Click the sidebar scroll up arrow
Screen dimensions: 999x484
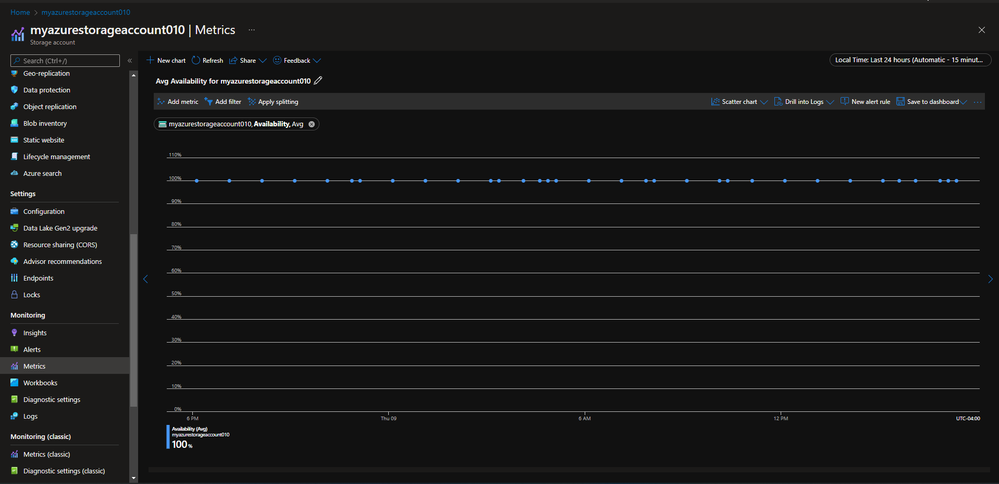(x=133, y=75)
